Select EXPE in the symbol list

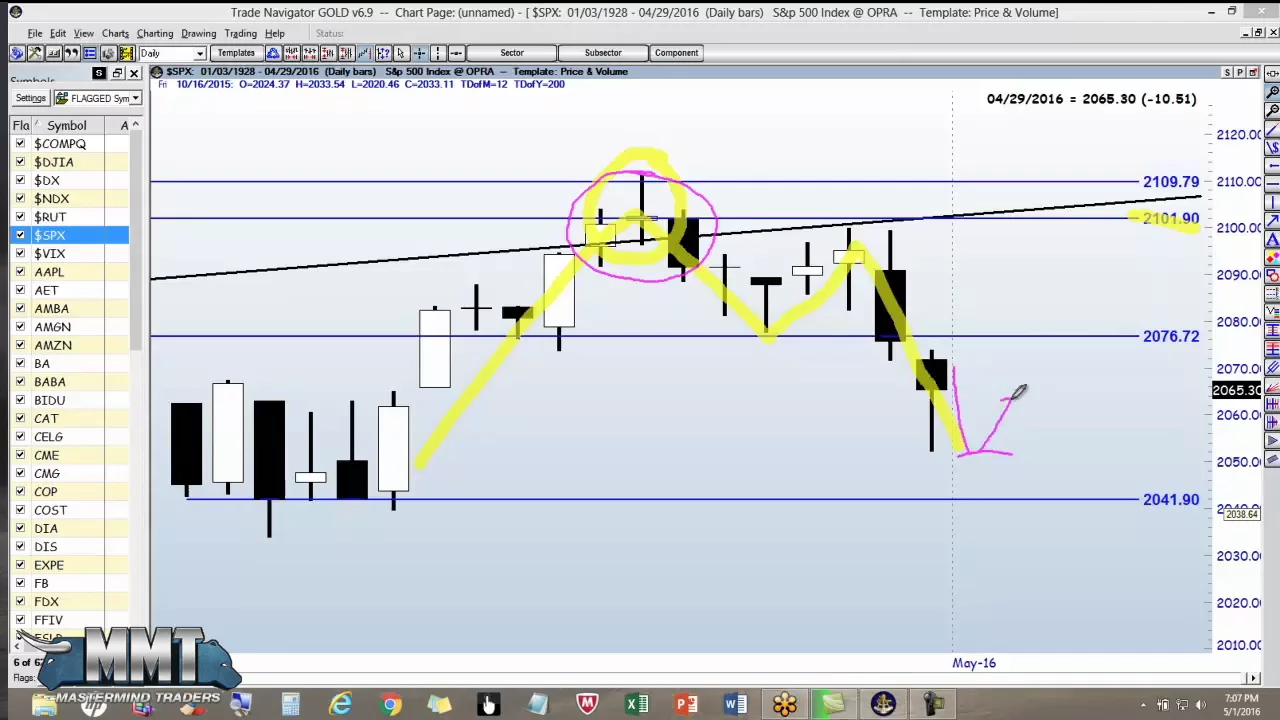point(48,565)
